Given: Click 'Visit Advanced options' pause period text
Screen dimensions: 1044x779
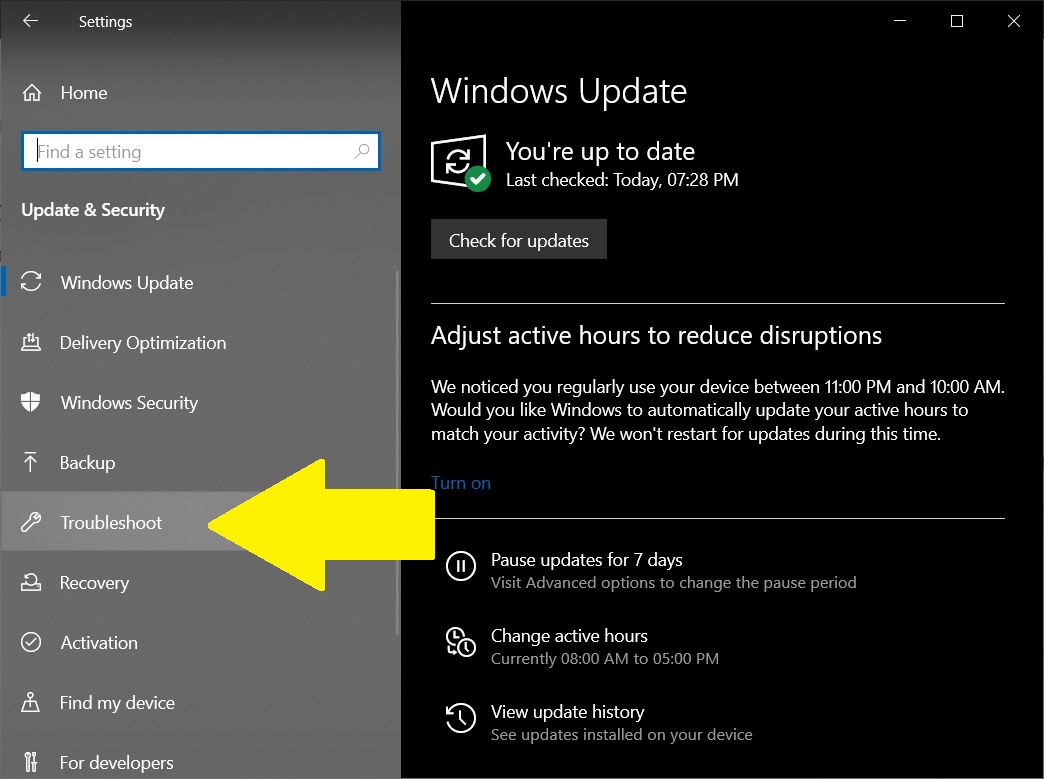Looking at the screenshot, I should [x=673, y=583].
